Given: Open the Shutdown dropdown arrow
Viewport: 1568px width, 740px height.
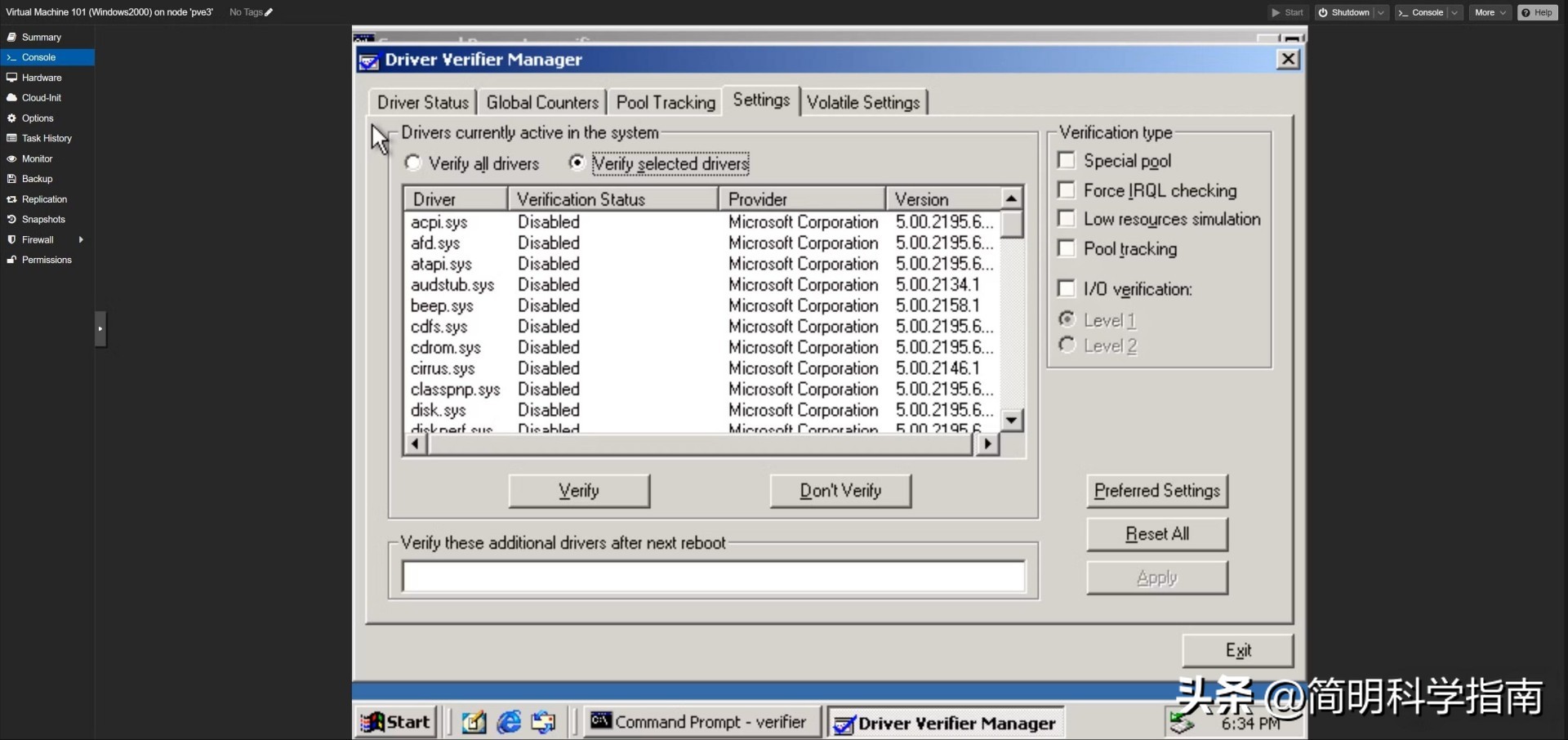Looking at the screenshot, I should [x=1380, y=12].
